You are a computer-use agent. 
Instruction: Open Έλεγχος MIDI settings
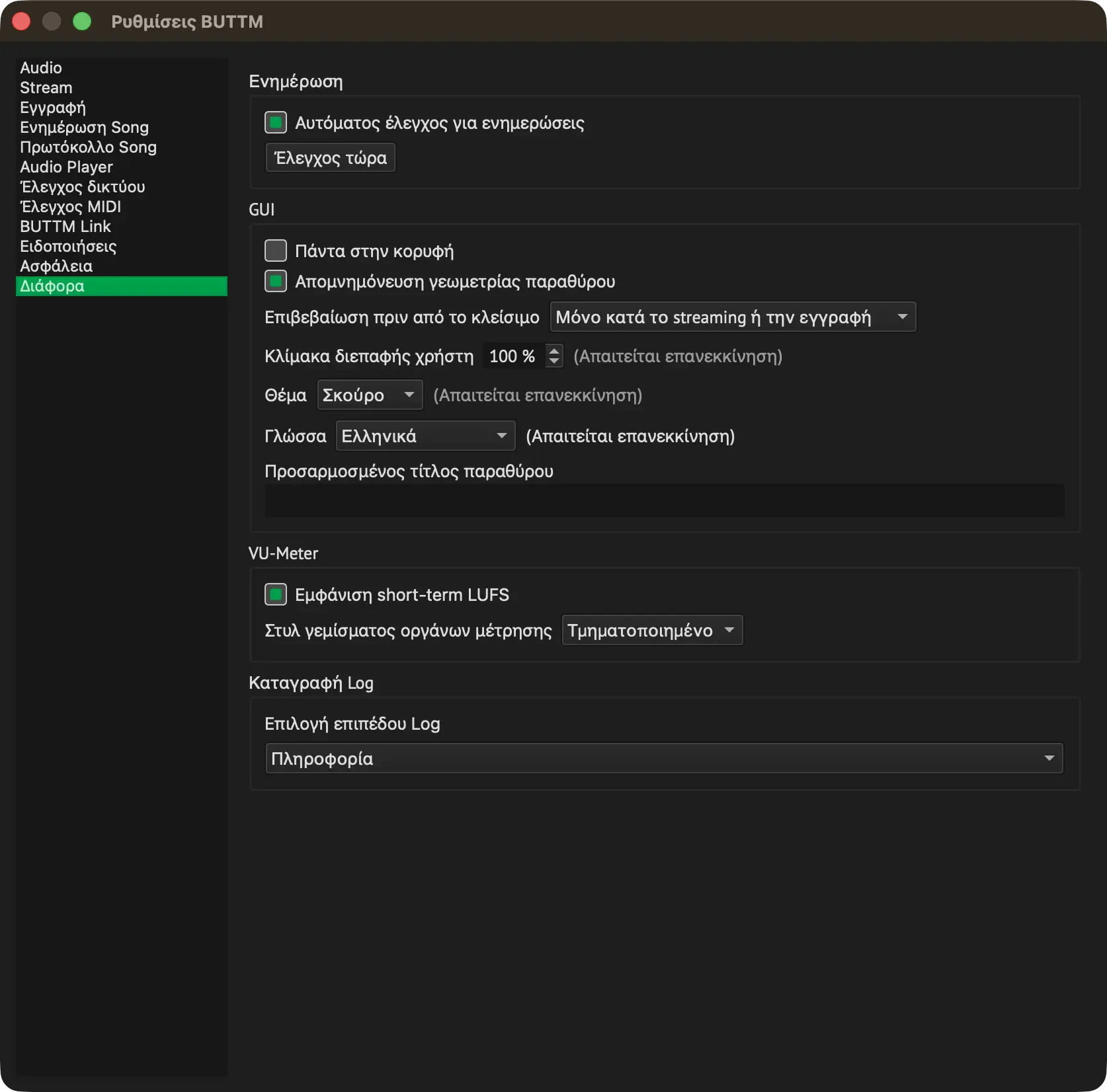click(122, 207)
